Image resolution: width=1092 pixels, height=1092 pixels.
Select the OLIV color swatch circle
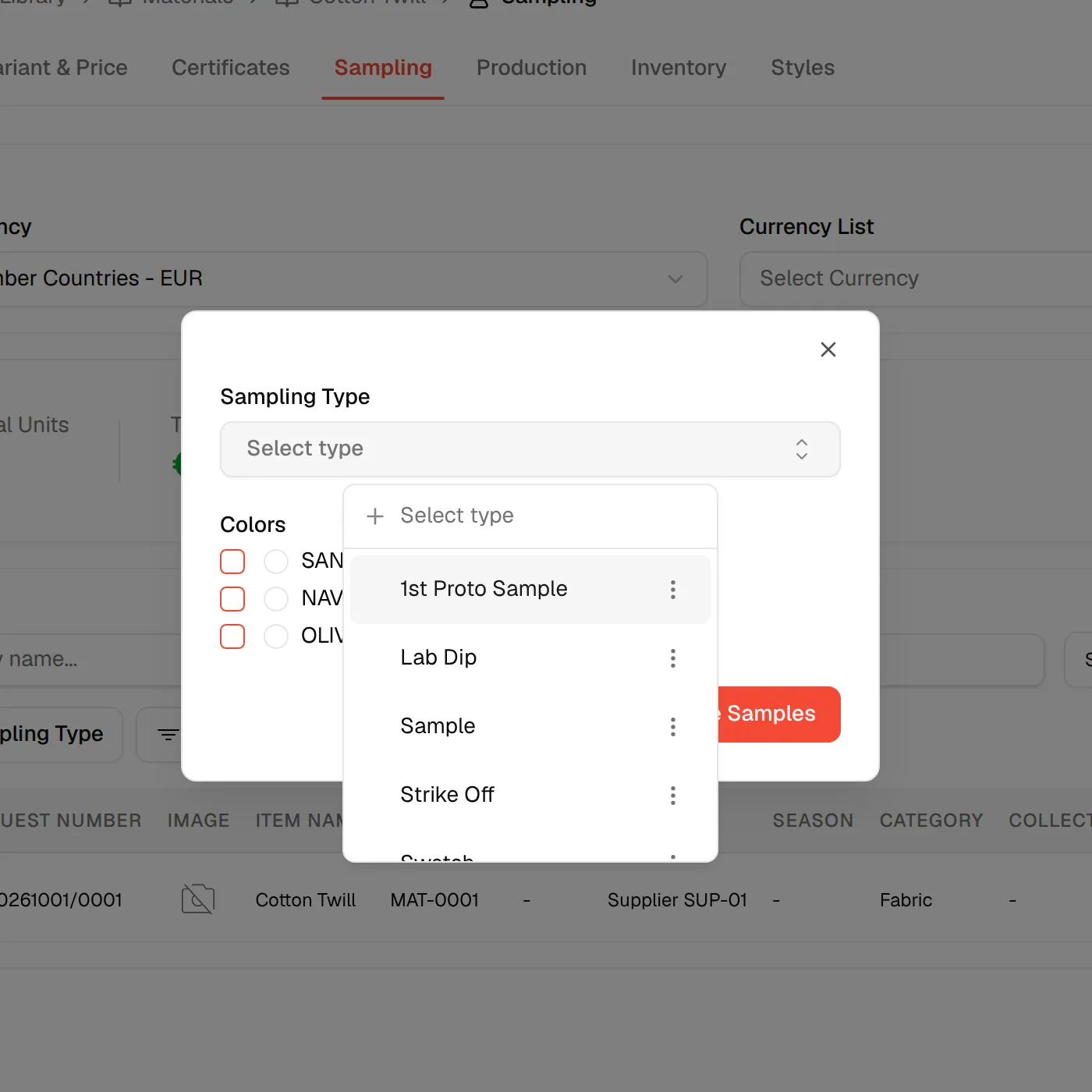pos(276,636)
